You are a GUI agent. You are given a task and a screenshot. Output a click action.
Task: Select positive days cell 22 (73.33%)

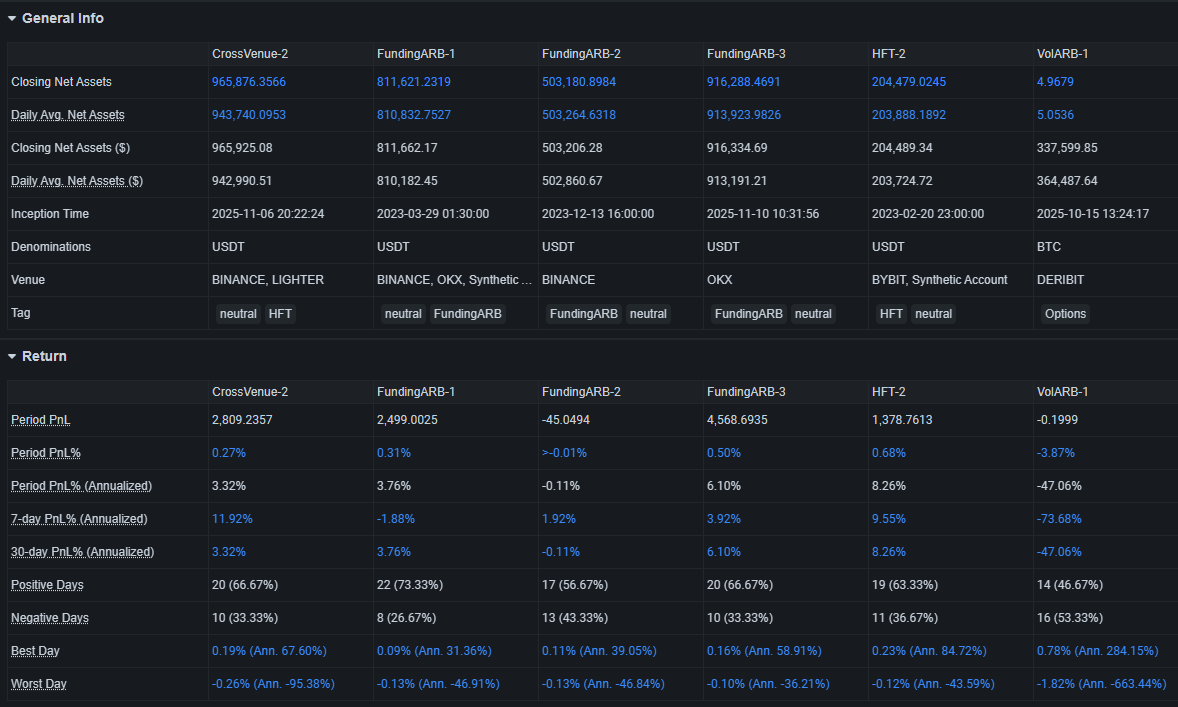(409, 585)
